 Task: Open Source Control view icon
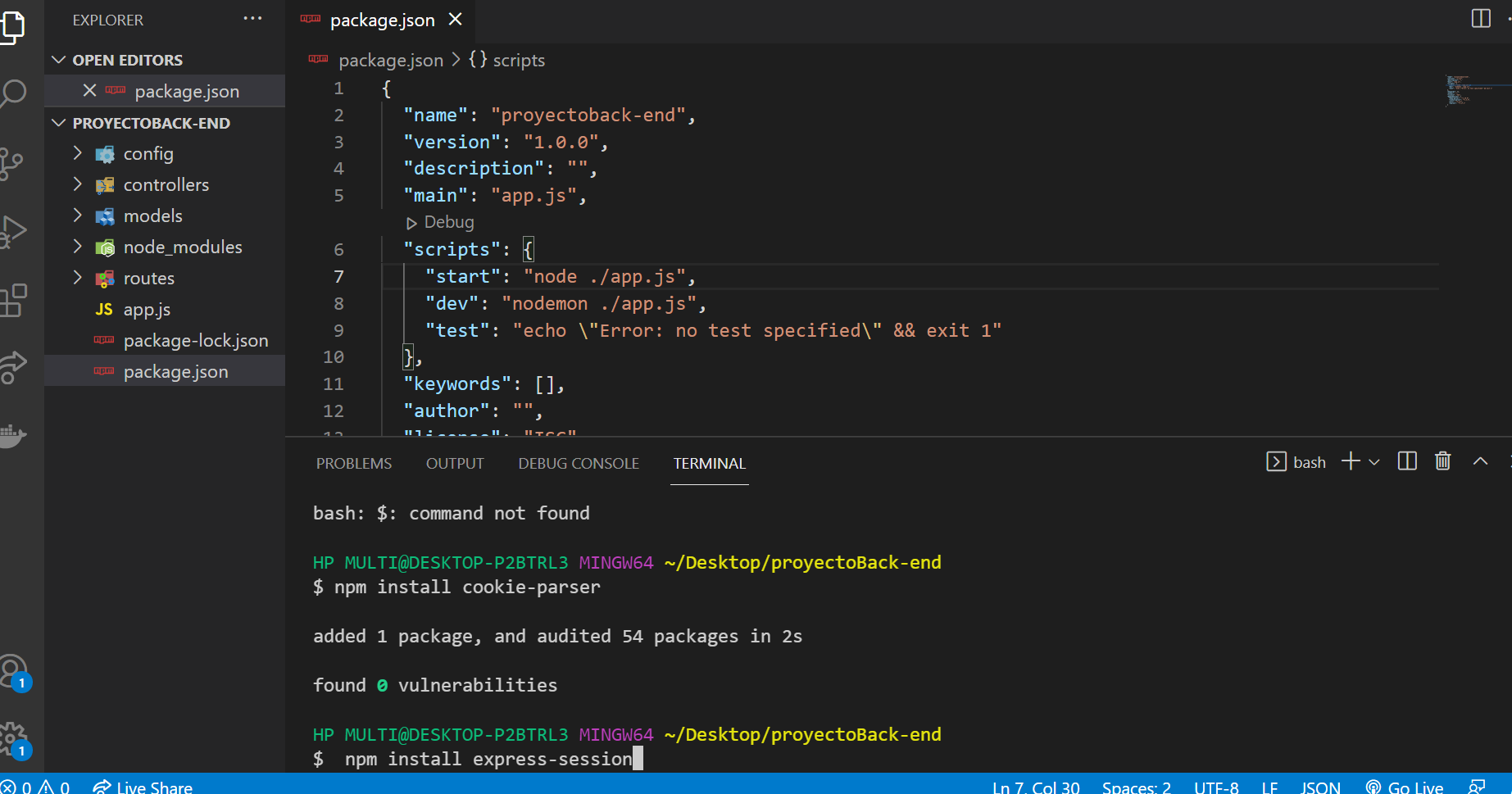(11, 163)
